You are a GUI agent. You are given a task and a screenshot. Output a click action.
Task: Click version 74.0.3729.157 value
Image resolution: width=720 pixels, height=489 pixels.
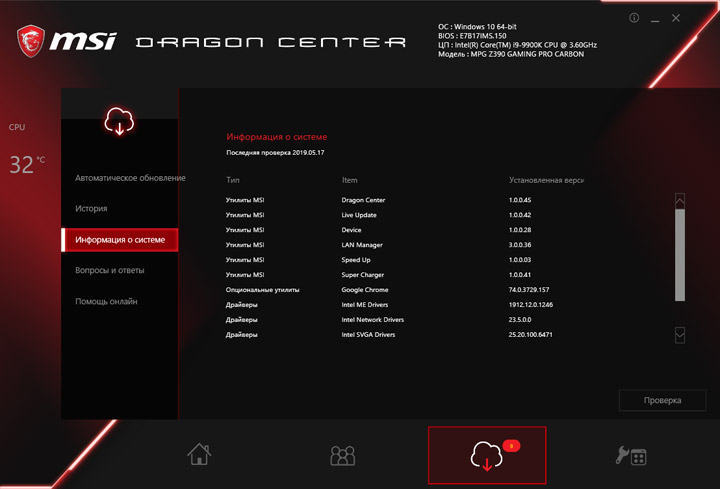click(x=529, y=290)
